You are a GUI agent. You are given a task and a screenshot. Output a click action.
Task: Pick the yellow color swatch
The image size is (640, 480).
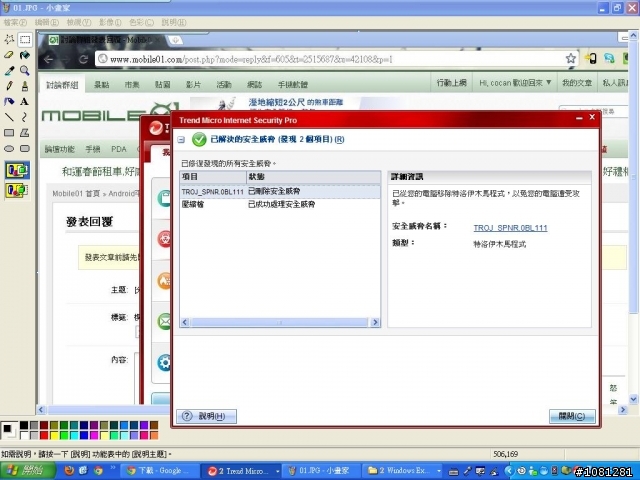coord(54,435)
